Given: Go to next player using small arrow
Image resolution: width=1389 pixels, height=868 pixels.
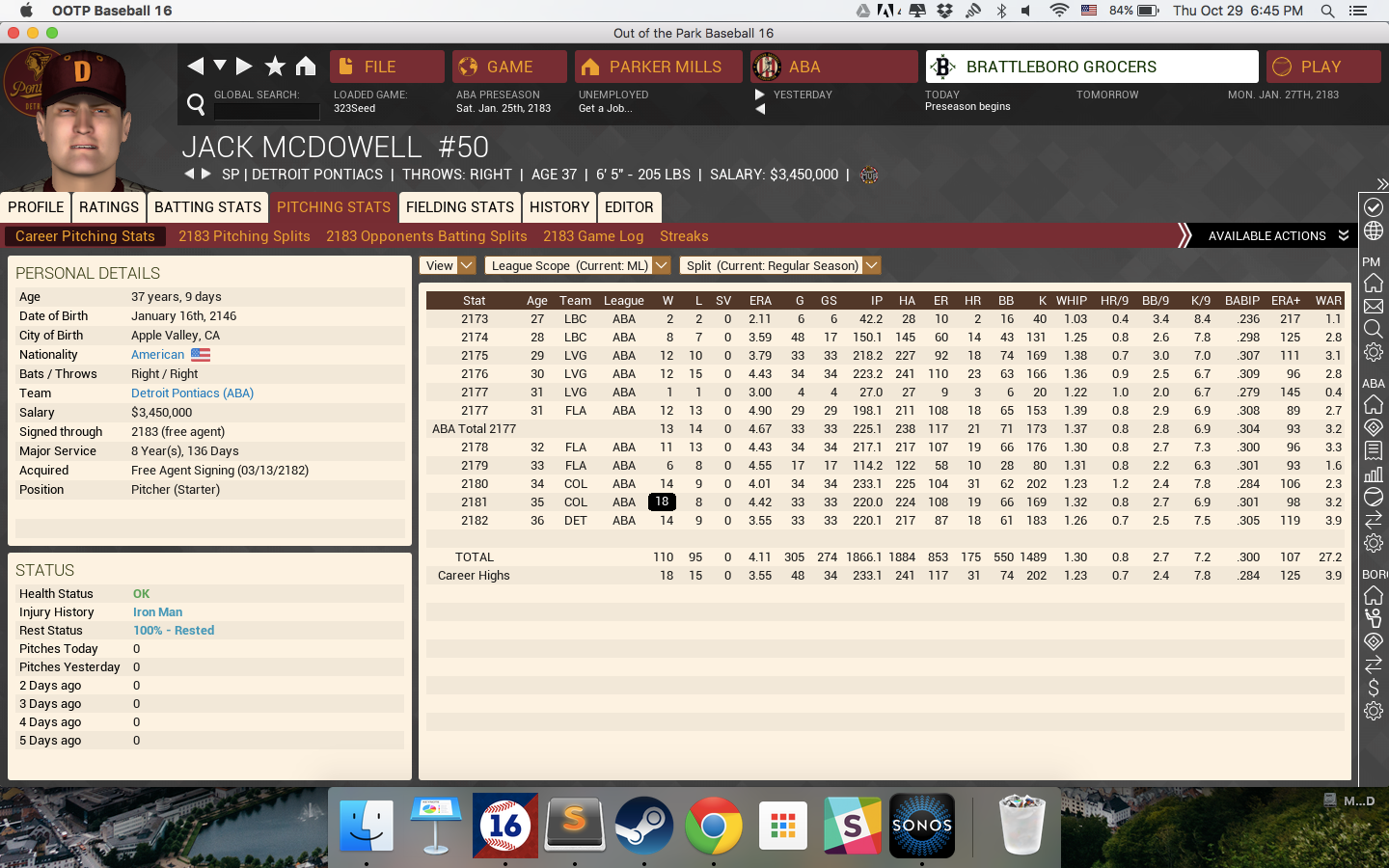Looking at the screenshot, I should click(205, 174).
